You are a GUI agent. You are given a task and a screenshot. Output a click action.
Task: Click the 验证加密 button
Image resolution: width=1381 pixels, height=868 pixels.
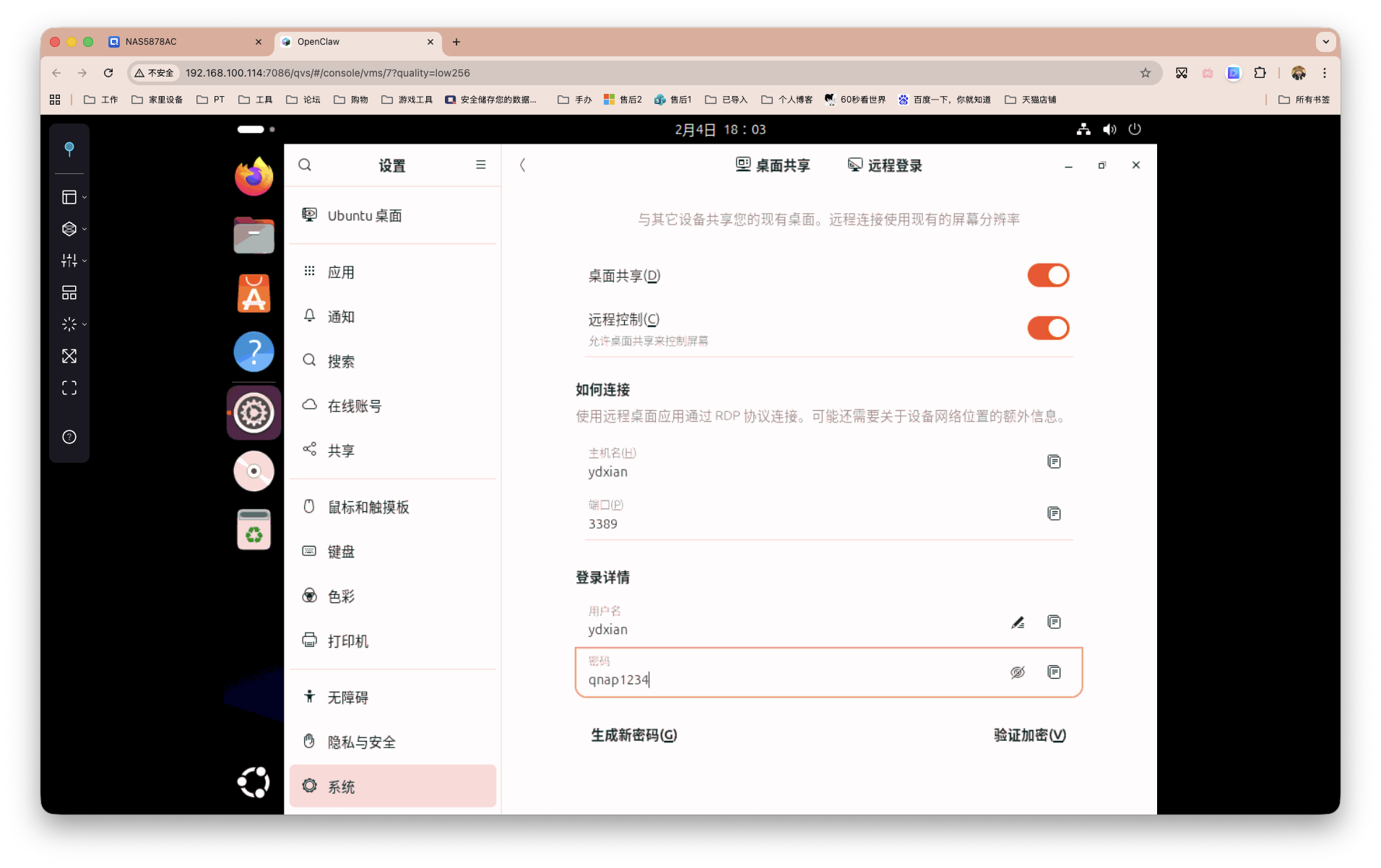(1029, 735)
